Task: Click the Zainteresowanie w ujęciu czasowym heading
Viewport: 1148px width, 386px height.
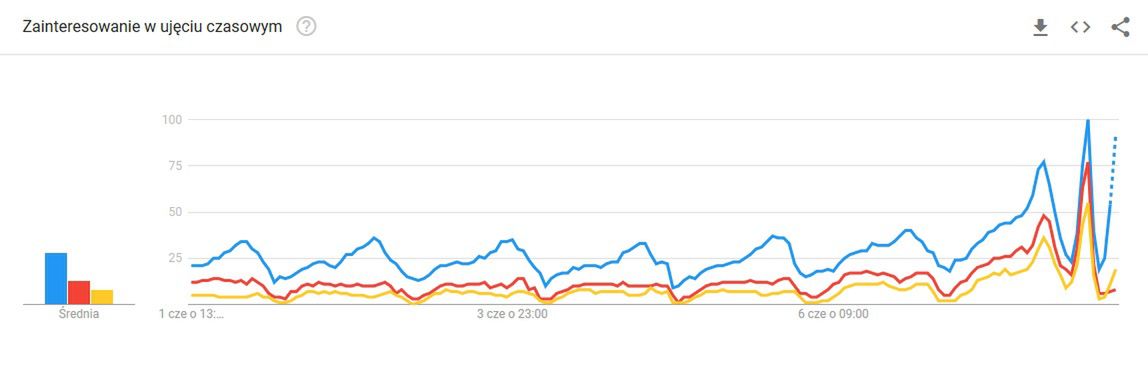Action: (x=152, y=27)
